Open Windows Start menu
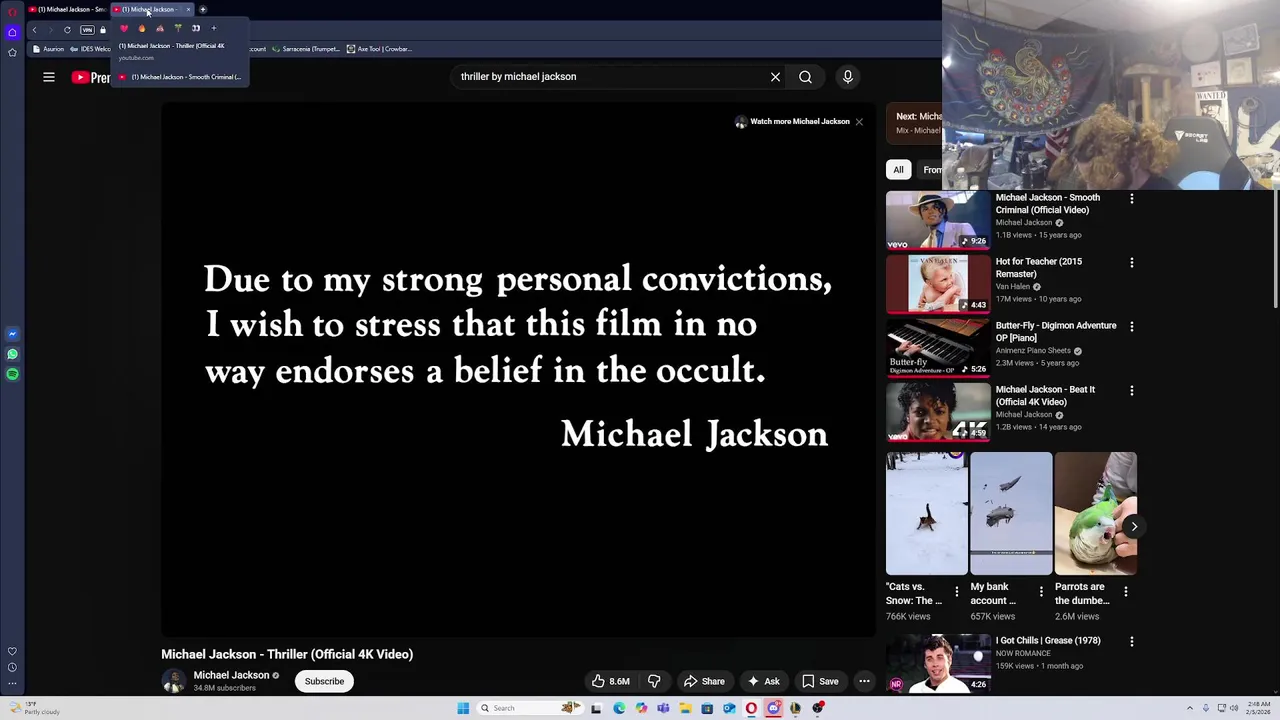1280x720 pixels. tap(463, 708)
